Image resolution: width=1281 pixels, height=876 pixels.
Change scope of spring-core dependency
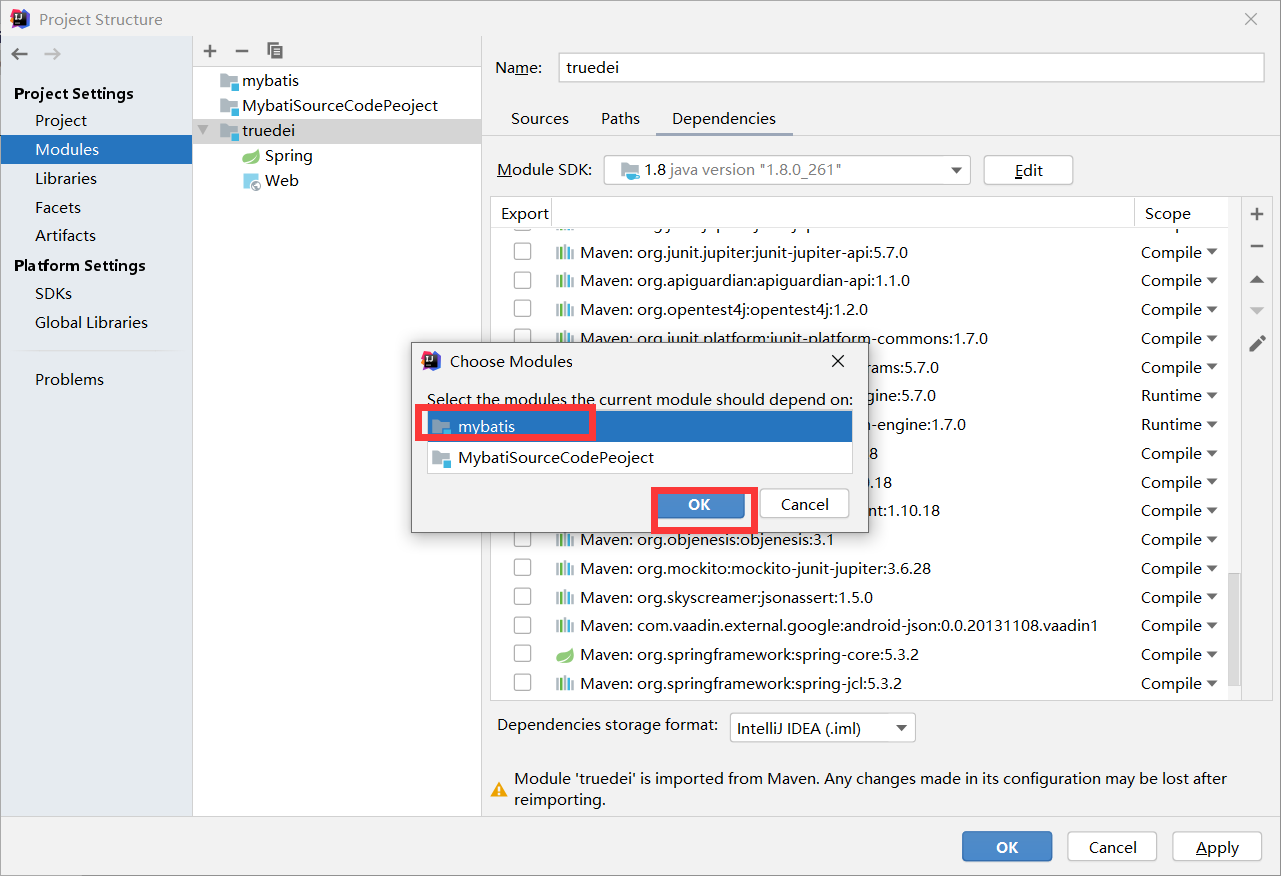click(x=1179, y=655)
